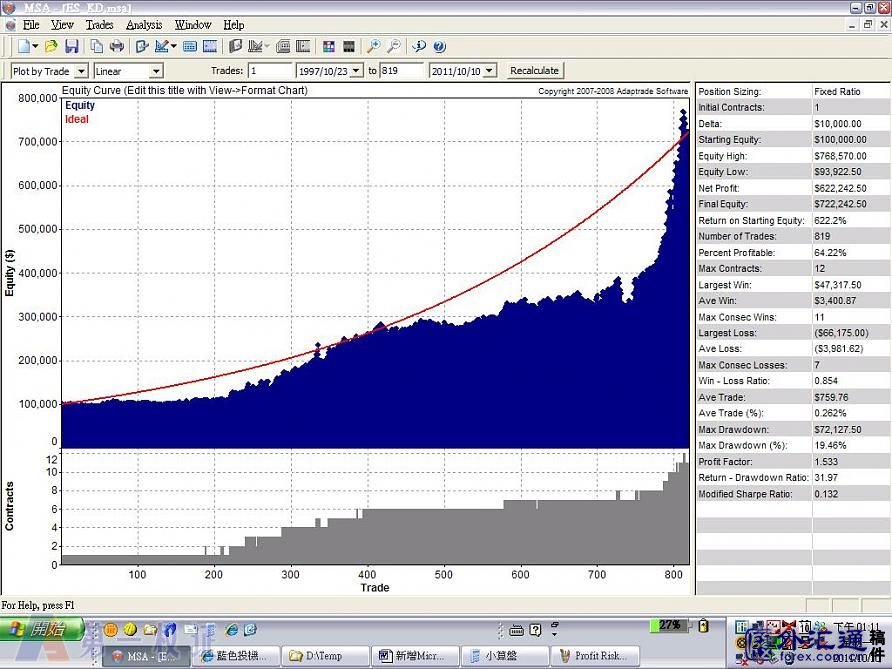892x669 pixels.
Task: Click the Print toolbar icon
Action: pos(117,46)
